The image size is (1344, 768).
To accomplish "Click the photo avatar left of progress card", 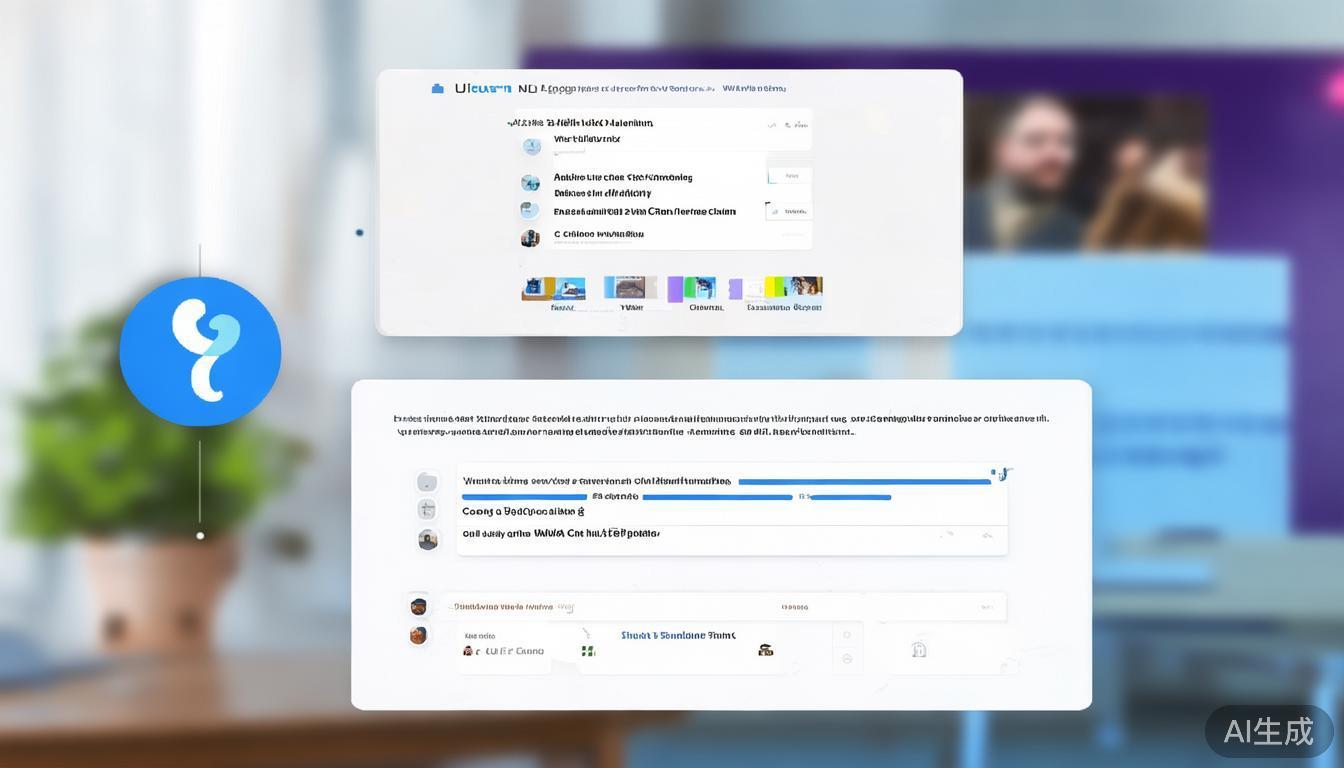I will tap(427, 540).
